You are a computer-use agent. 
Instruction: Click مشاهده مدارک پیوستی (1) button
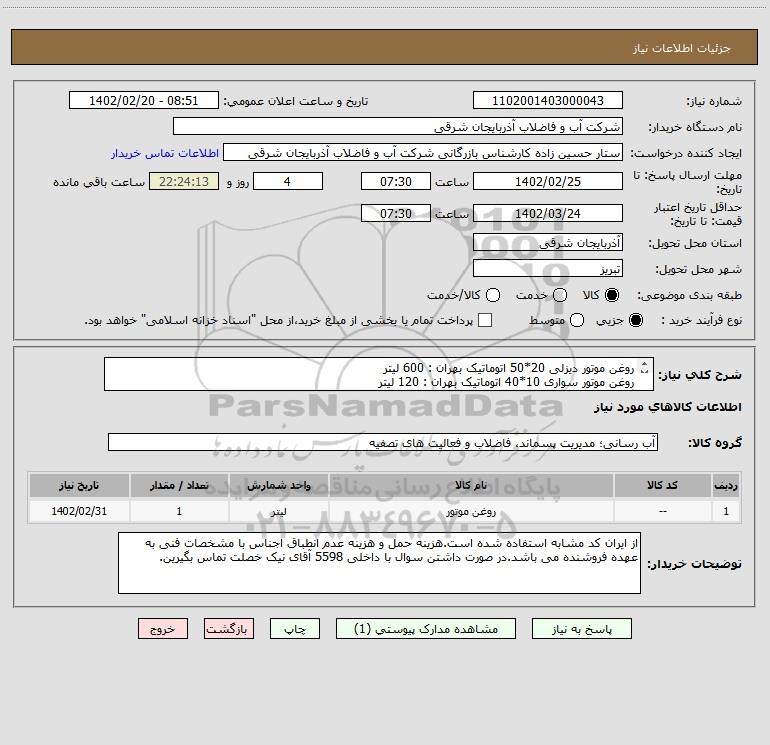click(426, 629)
